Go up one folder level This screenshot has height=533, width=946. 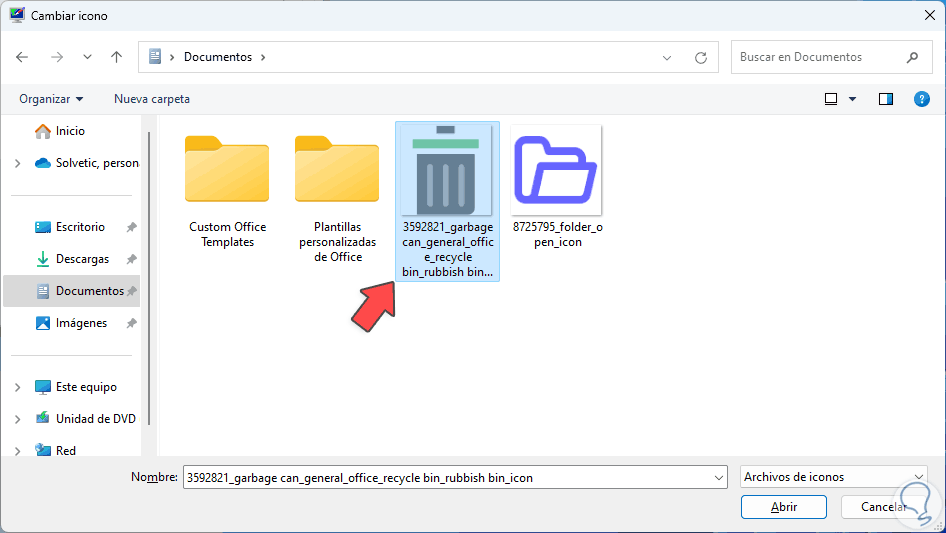pyautogui.click(x=116, y=57)
